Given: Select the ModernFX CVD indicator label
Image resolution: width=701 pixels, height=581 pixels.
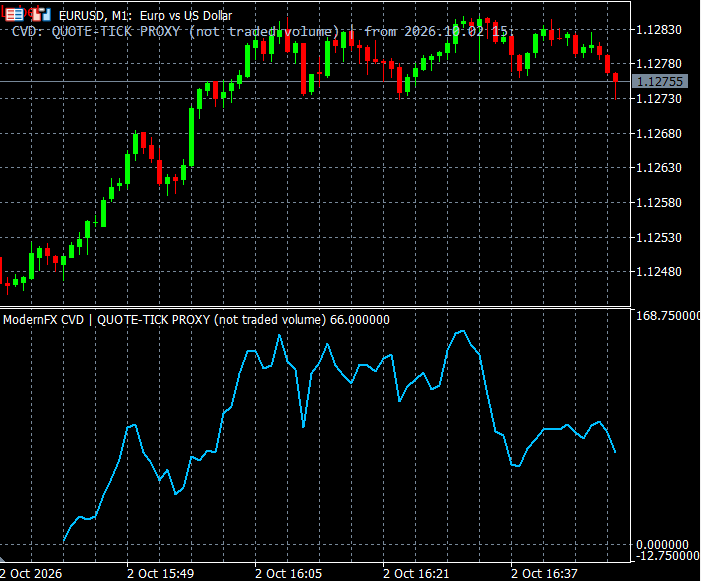Looking at the screenshot, I should click(x=196, y=320).
